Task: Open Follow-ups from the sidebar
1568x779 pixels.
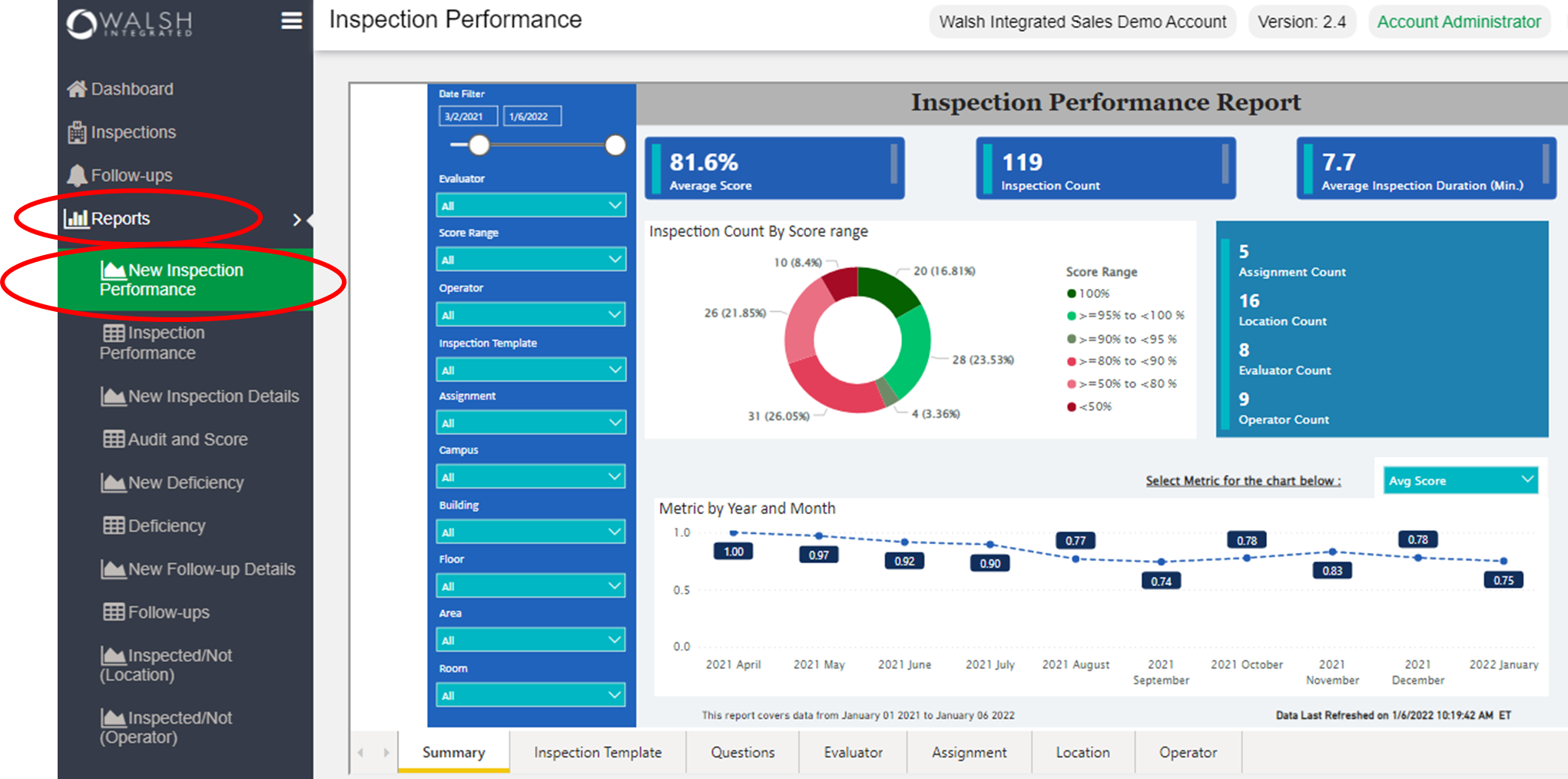Action: point(128,175)
